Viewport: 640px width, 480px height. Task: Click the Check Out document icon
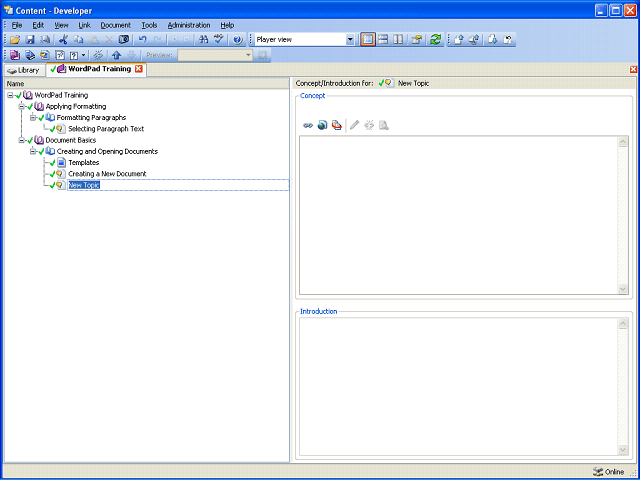492,40
